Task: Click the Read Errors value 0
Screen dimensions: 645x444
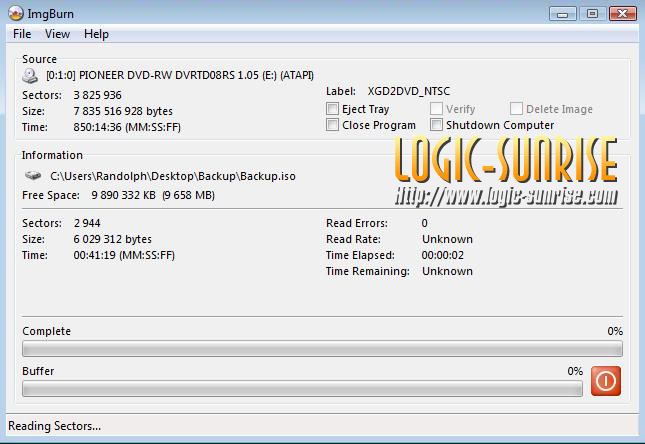Action: tap(425, 223)
